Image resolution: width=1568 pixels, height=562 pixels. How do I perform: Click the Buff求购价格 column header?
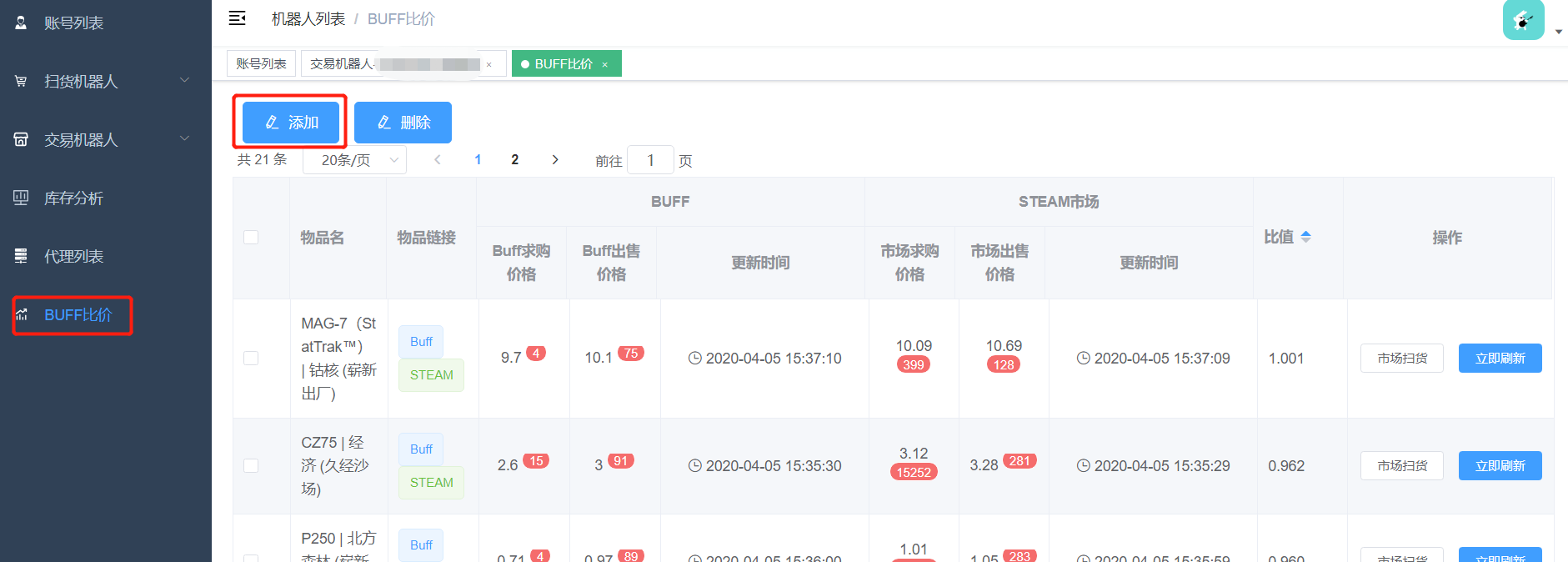521,262
